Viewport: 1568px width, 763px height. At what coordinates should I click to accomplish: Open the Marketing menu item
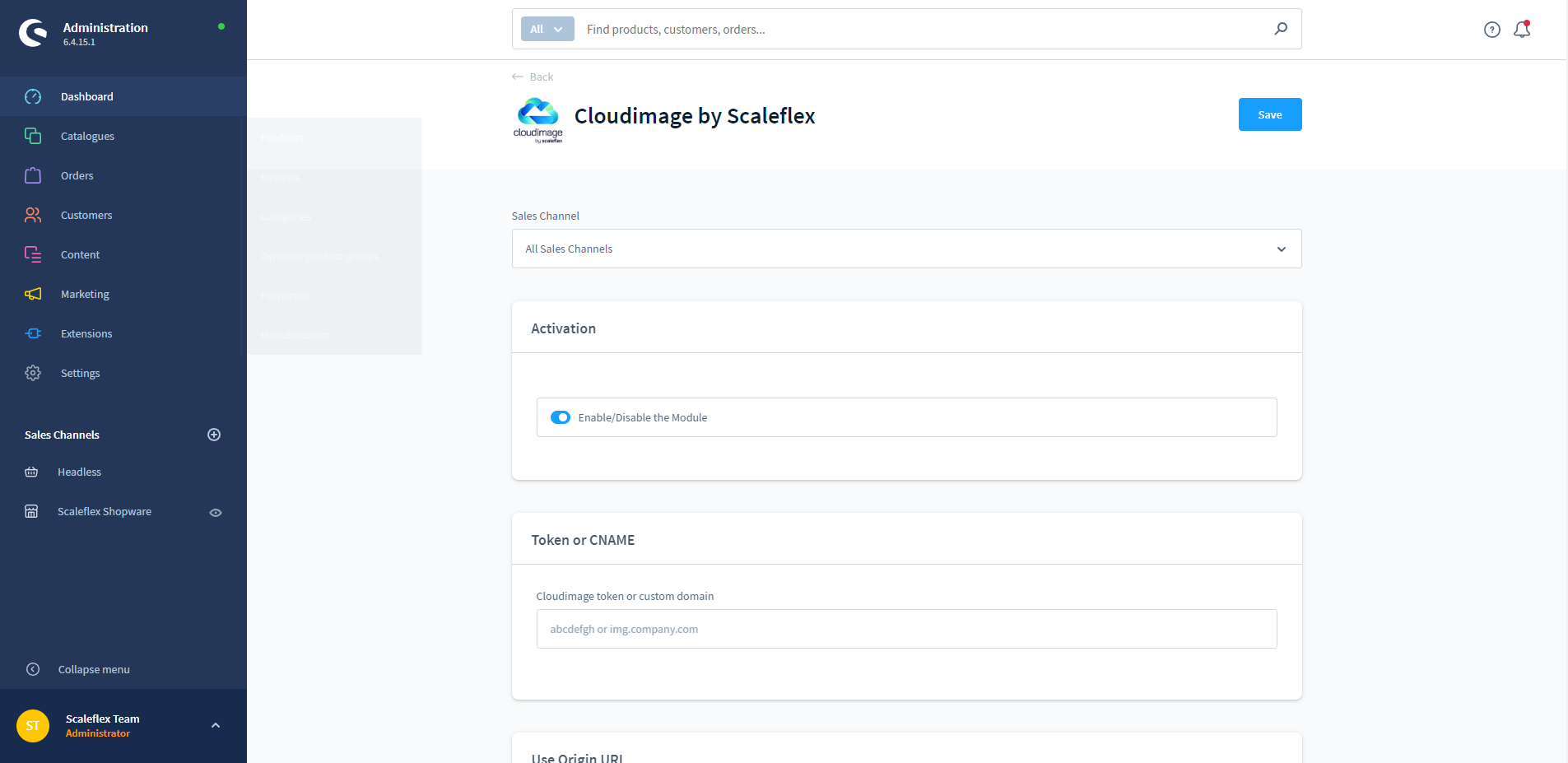point(123,294)
